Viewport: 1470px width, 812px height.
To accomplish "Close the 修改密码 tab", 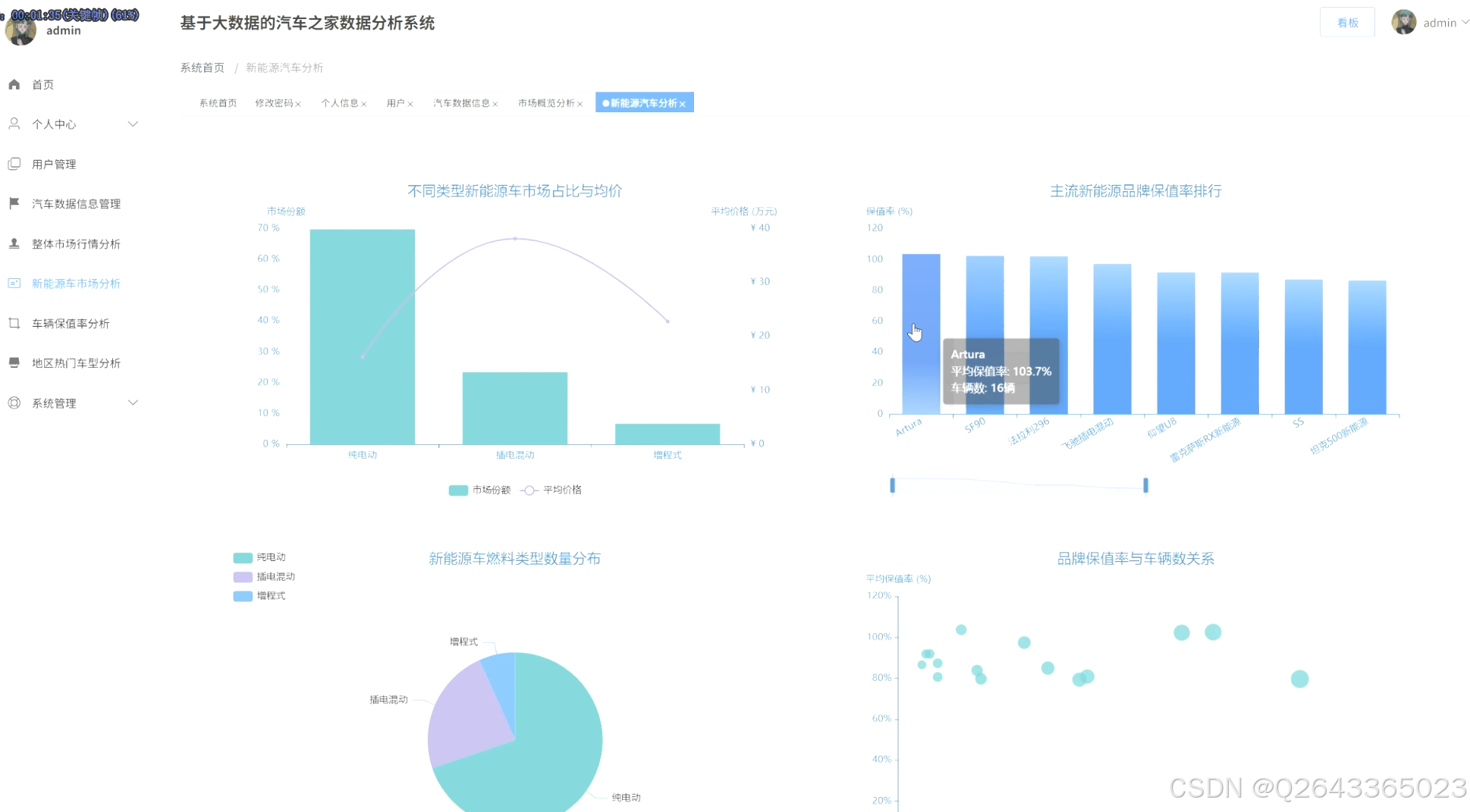I will pos(298,104).
